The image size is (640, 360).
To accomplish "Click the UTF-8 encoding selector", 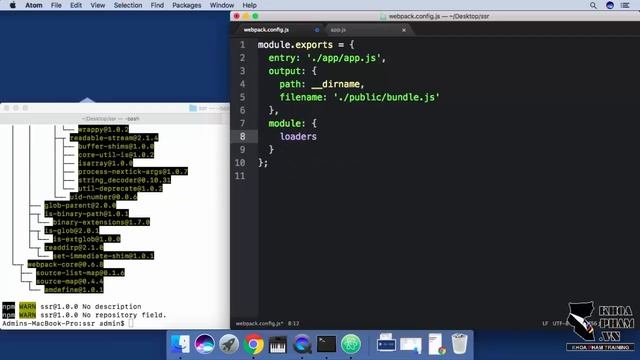I will pyautogui.click(x=561, y=324).
